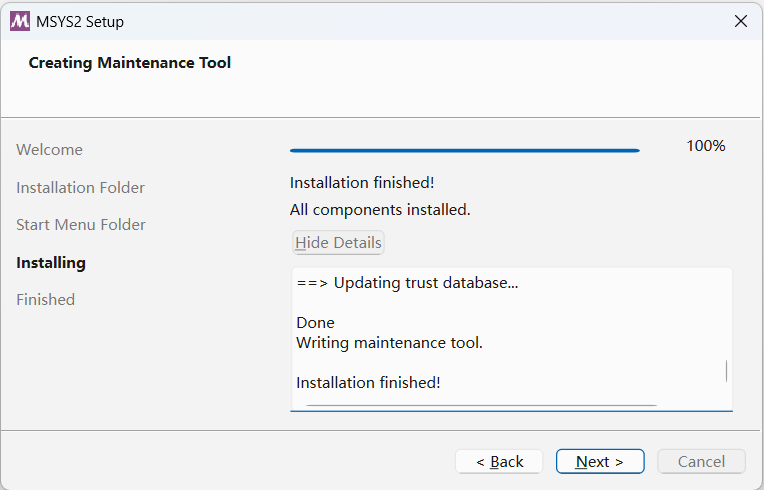Select the Installation Folder step
Screen dimensions: 764x490
pos(80,187)
